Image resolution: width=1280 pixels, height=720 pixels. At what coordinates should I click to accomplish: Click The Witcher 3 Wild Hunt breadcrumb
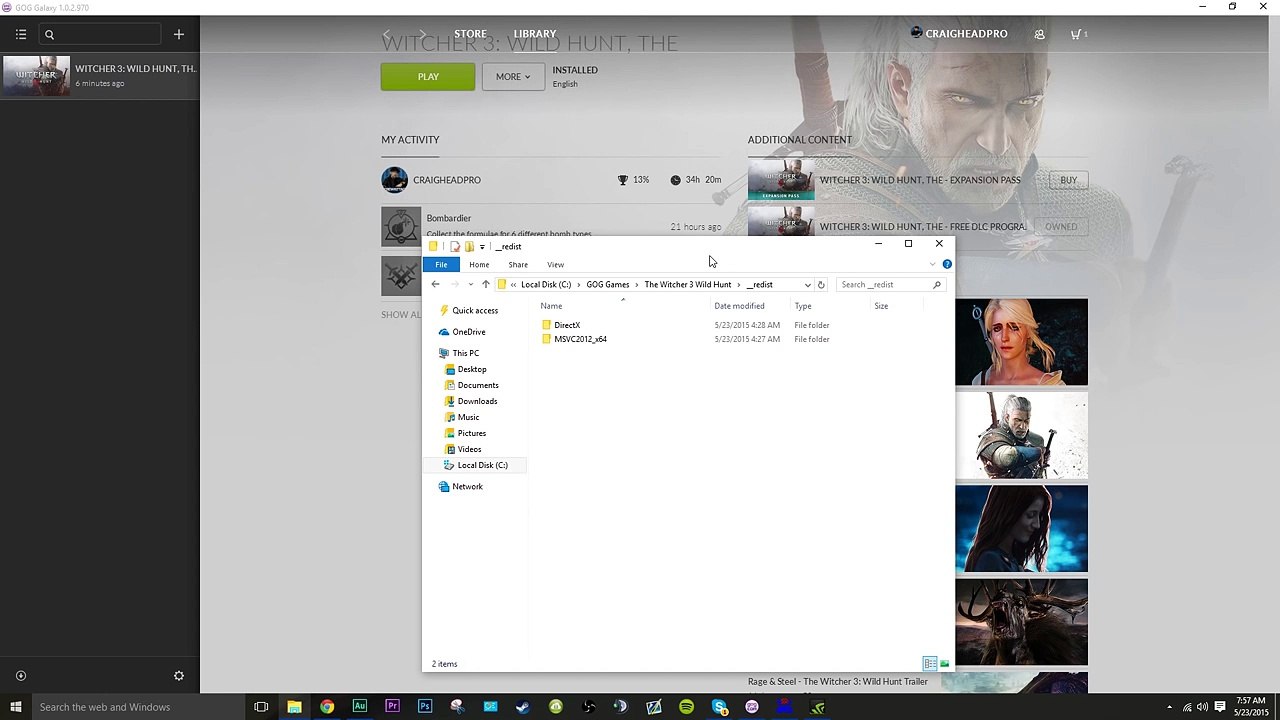point(688,284)
